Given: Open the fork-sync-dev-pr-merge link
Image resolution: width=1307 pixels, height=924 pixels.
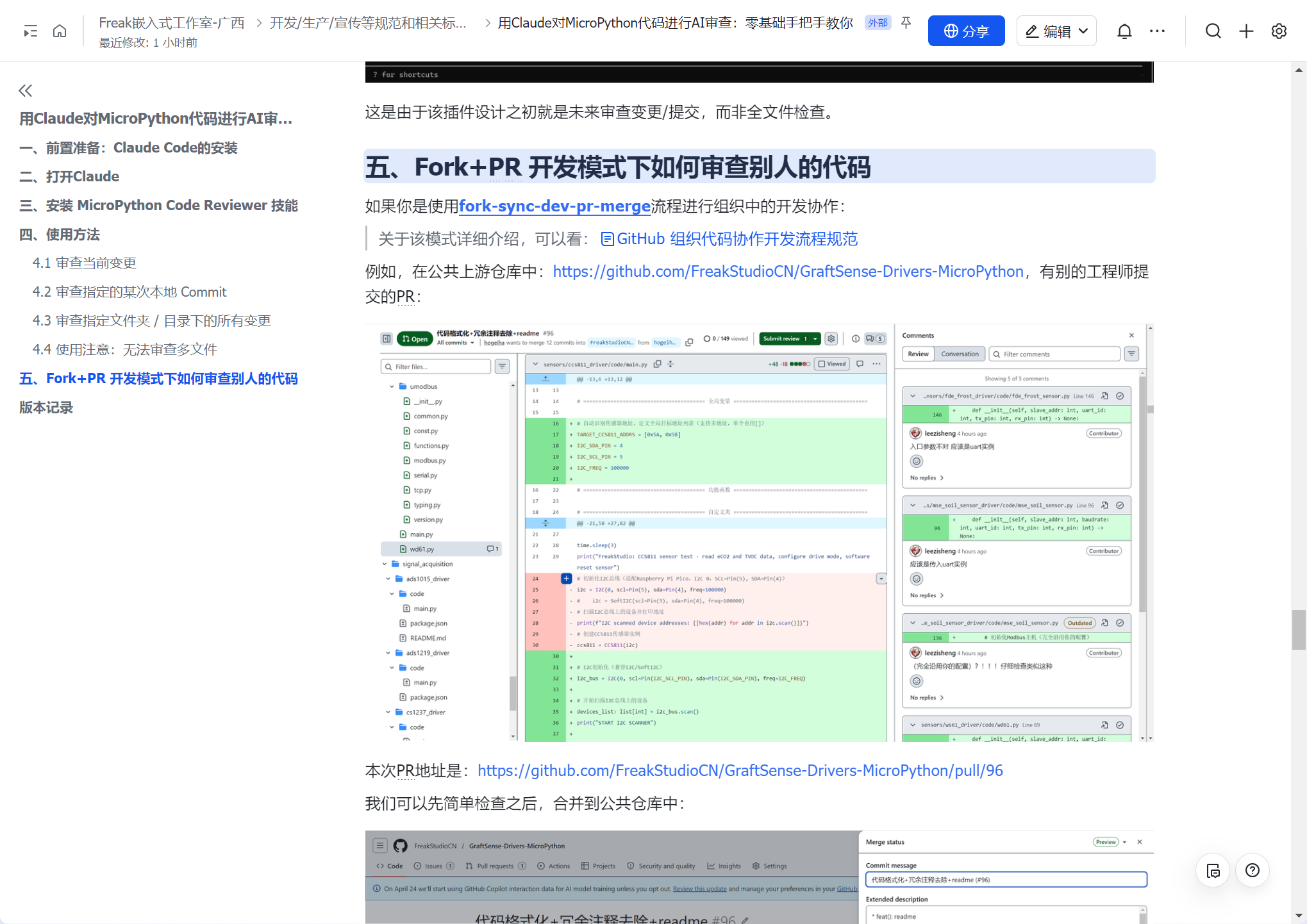Looking at the screenshot, I should coord(554,206).
